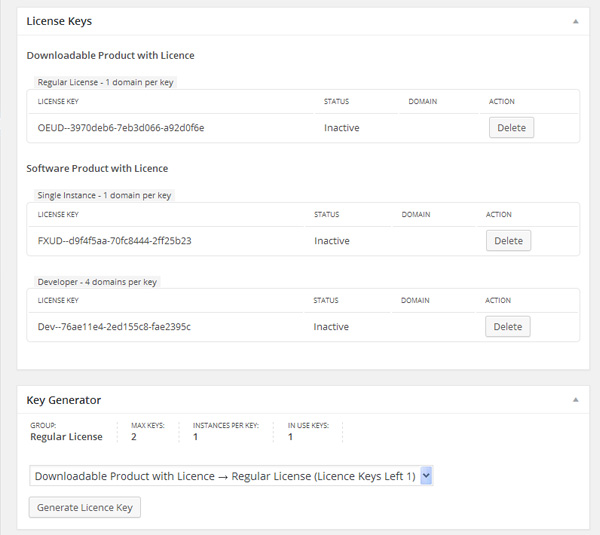Click the IN USE KEYS value 1
Viewport: 600px width, 535px height.
pos(290,437)
